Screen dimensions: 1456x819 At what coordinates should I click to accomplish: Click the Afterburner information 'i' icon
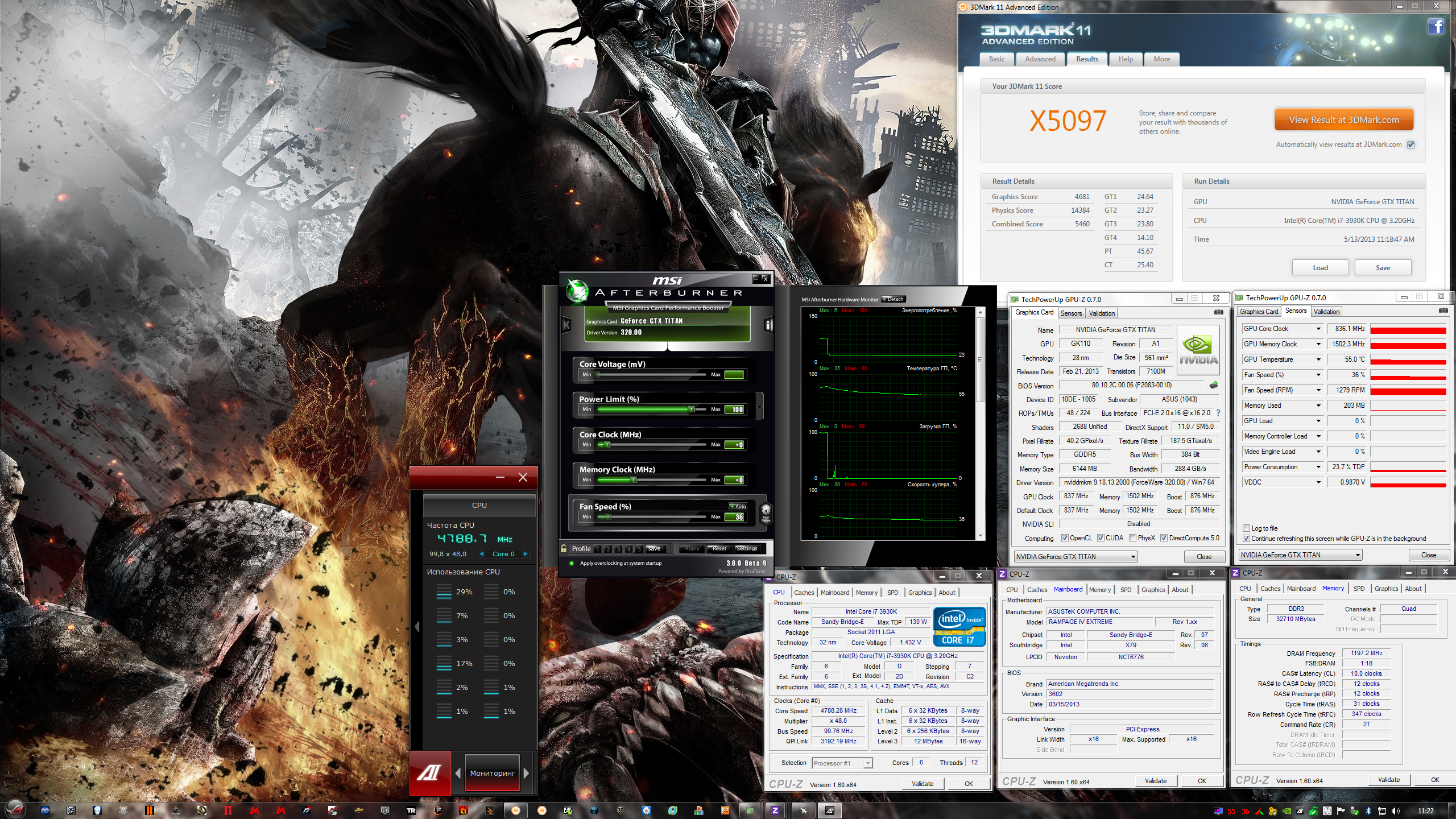768,325
